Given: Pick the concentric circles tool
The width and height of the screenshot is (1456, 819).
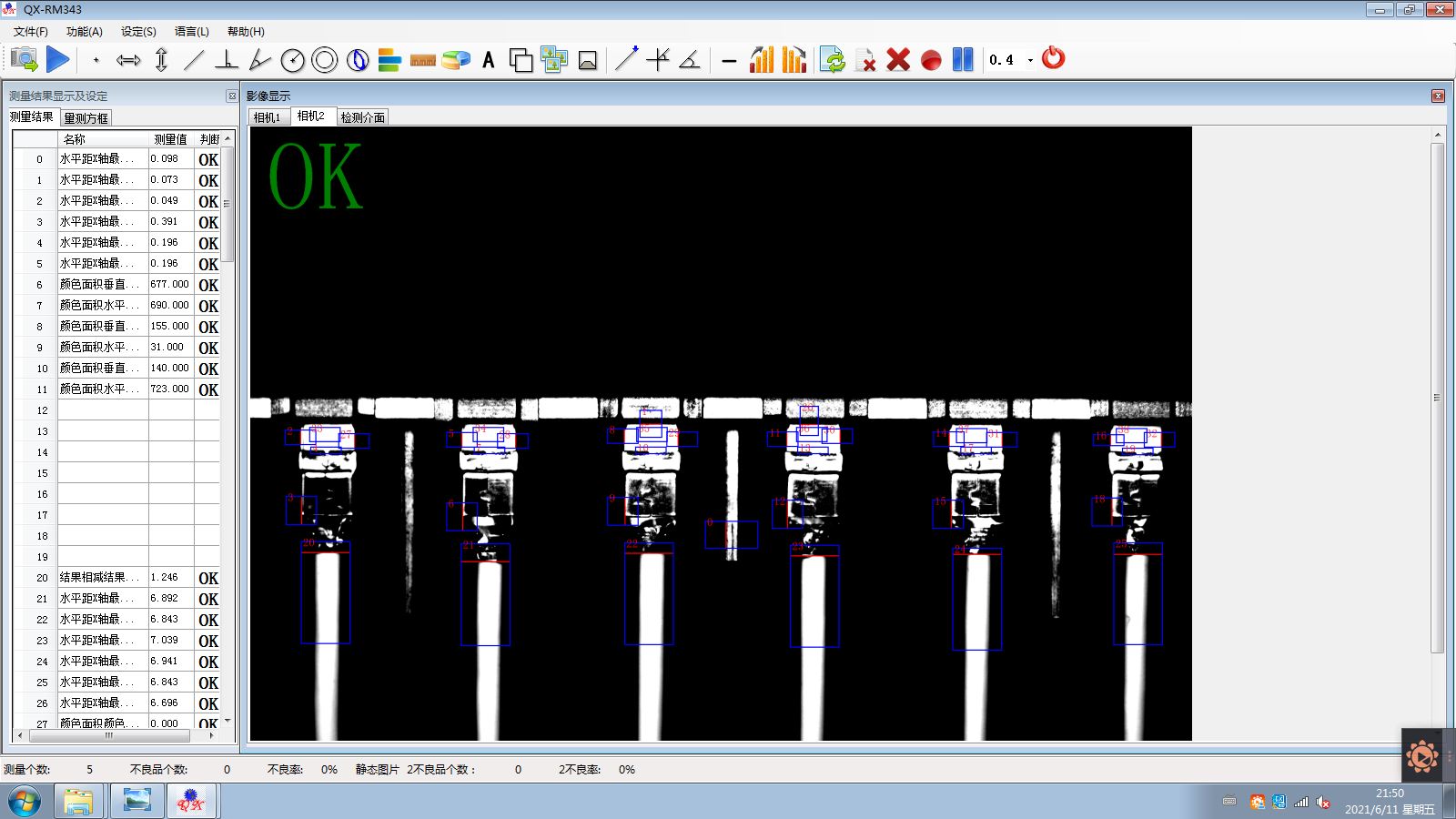Looking at the screenshot, I should pyautogui.click(x=324, y=60).
